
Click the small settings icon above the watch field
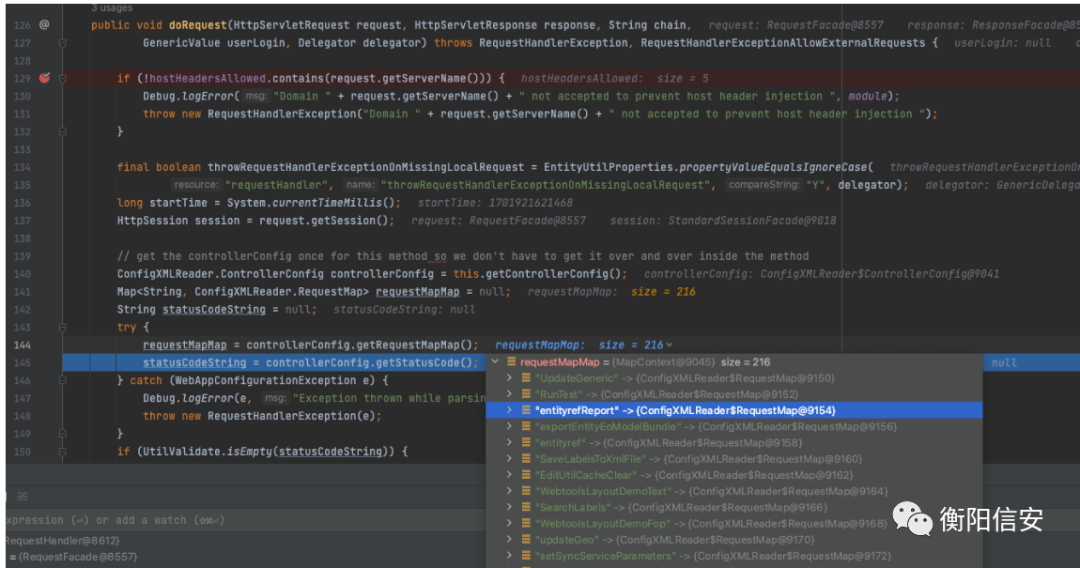[x=22, y=496]
